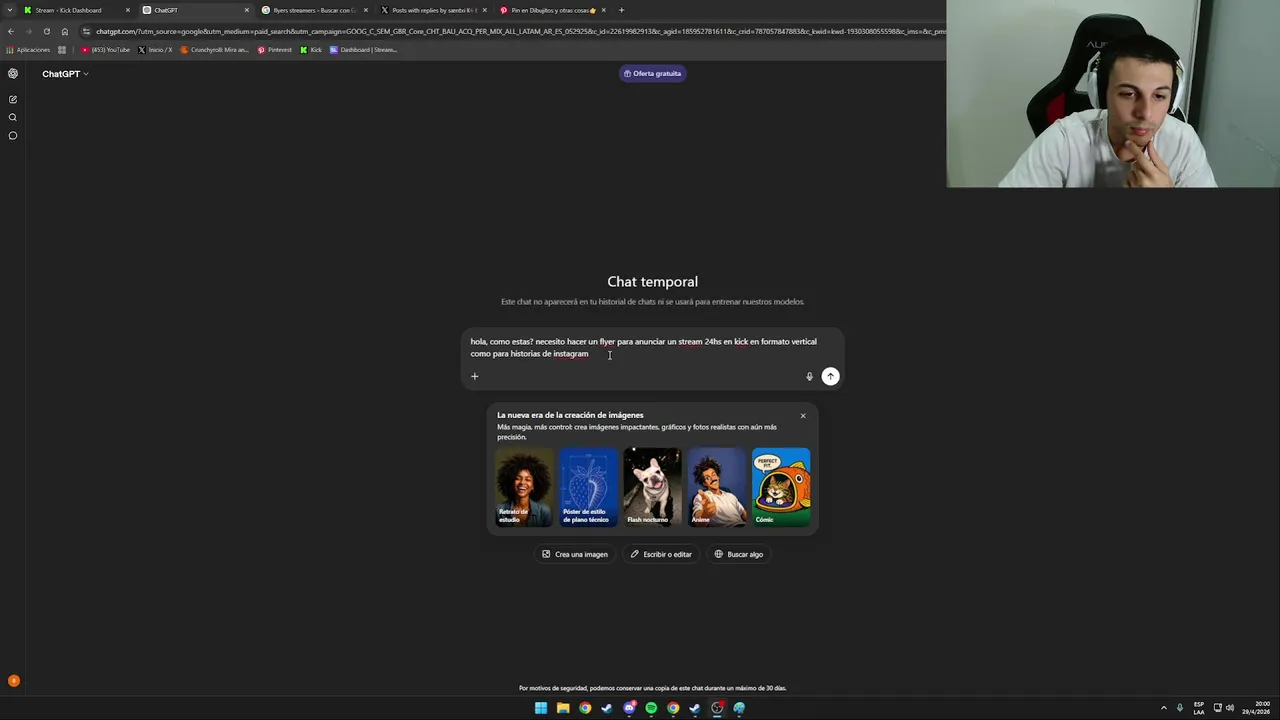The image size is (1280, 720).
Task: Open the ChatGPT logo sidebar toggle
Action: point(13,73)
